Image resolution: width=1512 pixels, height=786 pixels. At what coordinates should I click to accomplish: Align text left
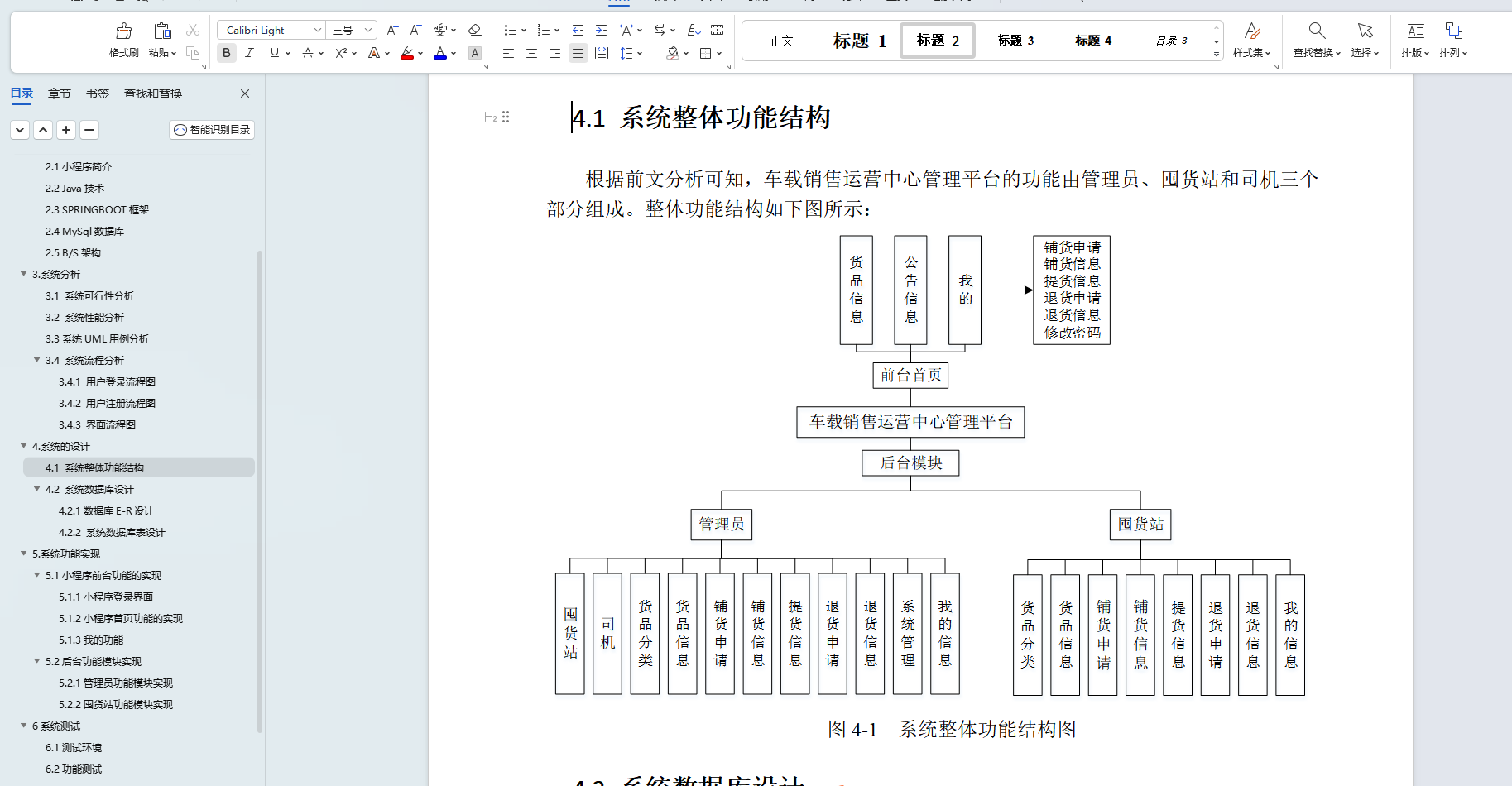click(508, 53)
